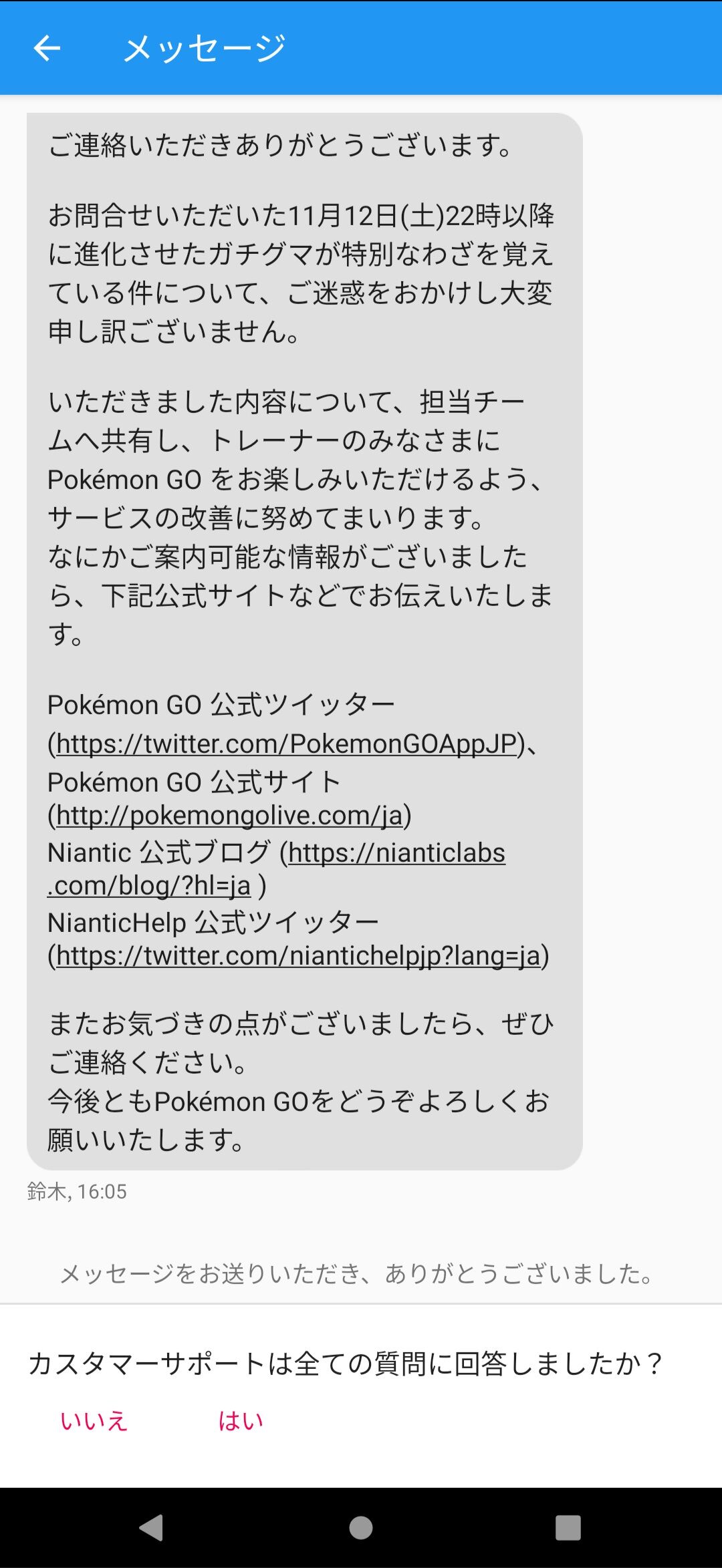Open the niantichelpjp Twitter link
The image size is (722, 1568).
click(x=298, y=955)
